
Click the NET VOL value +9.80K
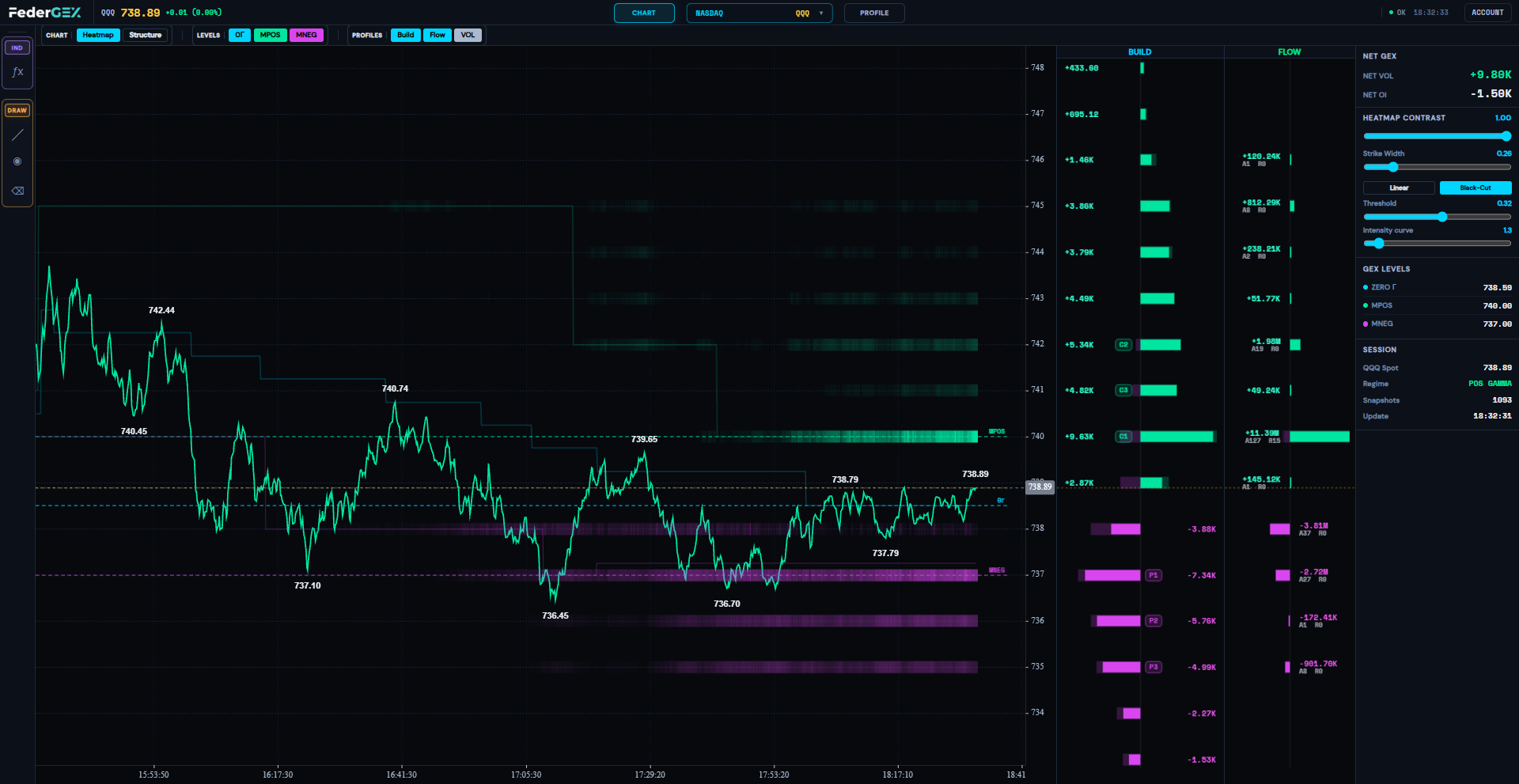(1491, 75)
